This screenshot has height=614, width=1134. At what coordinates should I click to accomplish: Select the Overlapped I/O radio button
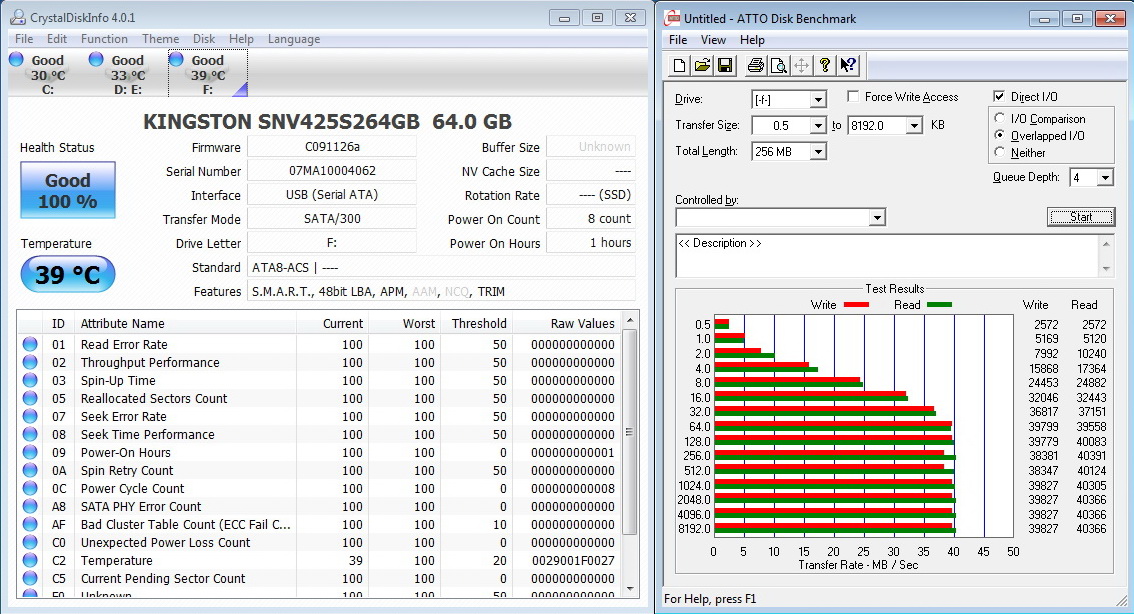tap(999, 135)
